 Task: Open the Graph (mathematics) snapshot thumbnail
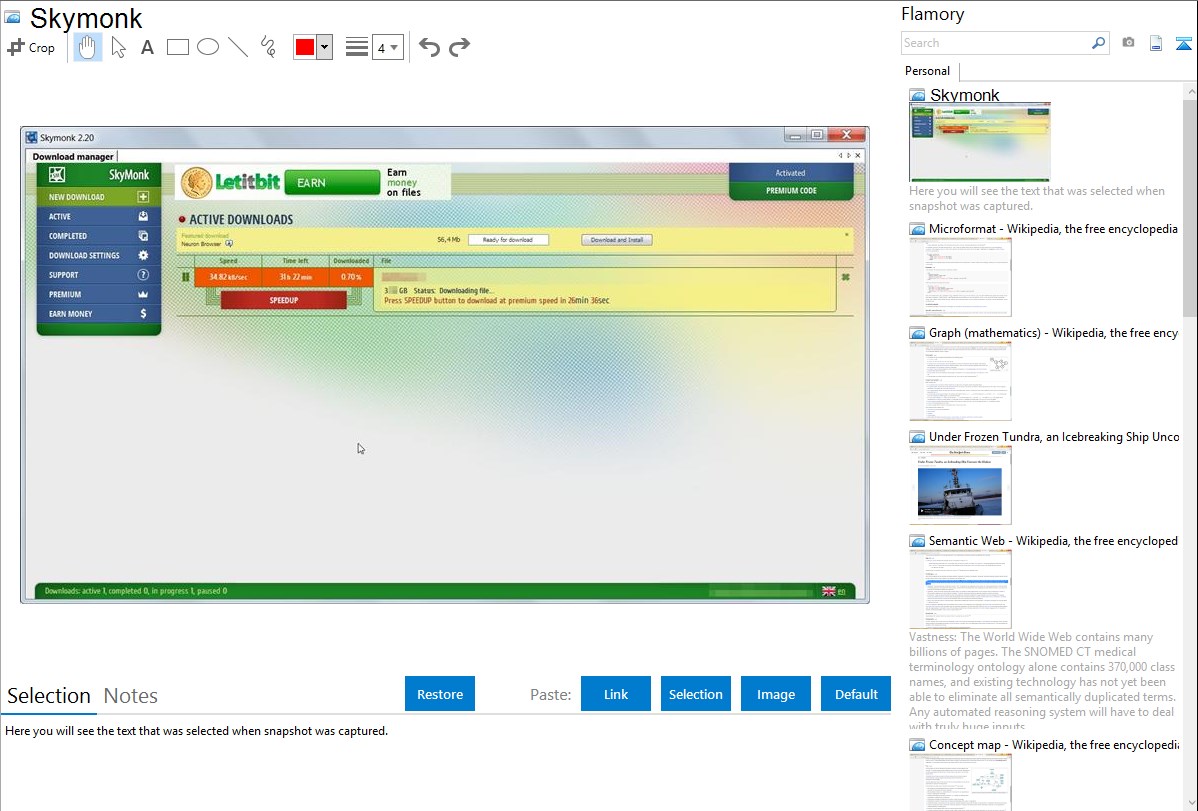pyautogui.click(x=960, y=381)
